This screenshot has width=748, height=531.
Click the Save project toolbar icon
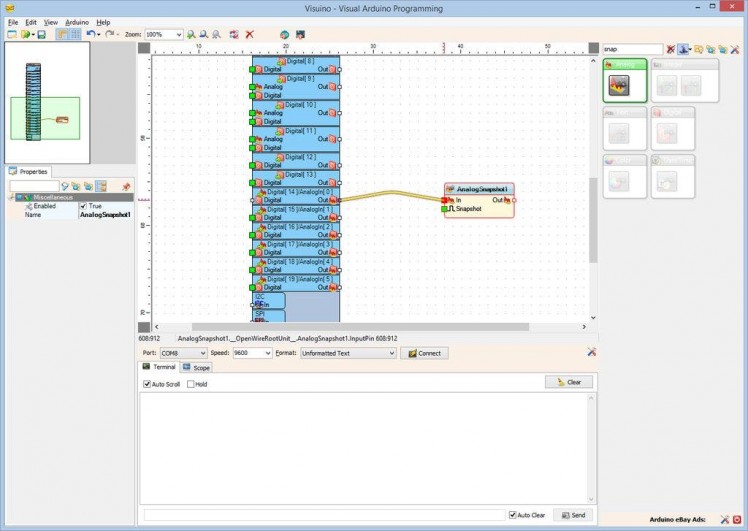(x=41, y=34)
